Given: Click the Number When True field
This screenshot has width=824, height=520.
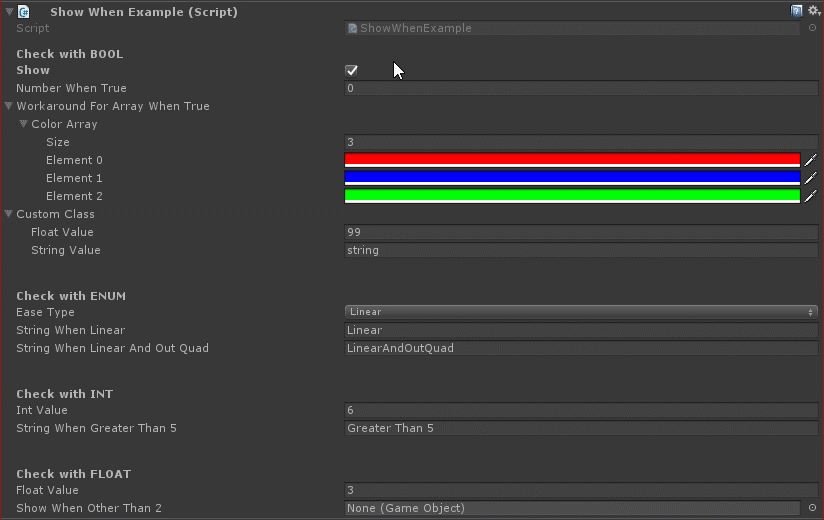Looking at the screenshot, I should coord(581,88).
